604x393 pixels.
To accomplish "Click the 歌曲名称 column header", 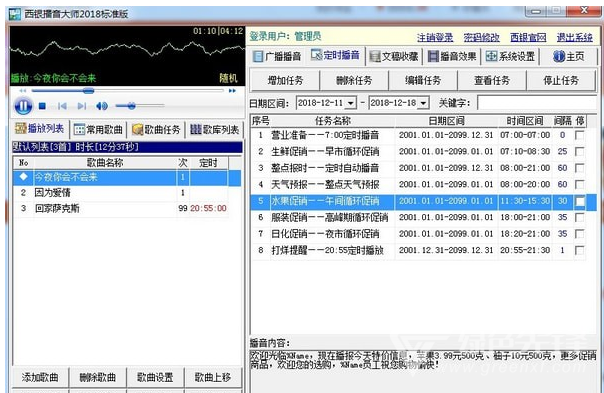I will coord(105,163).
